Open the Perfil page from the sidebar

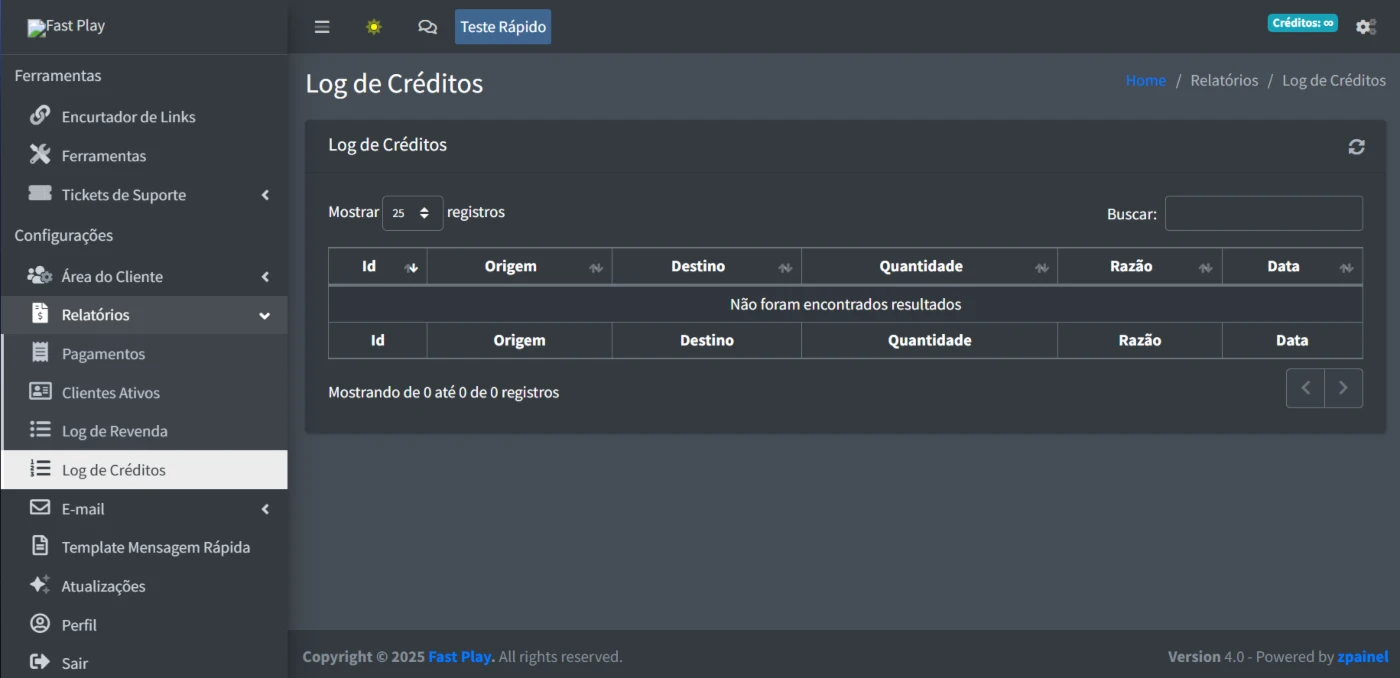tap(79, 625)
